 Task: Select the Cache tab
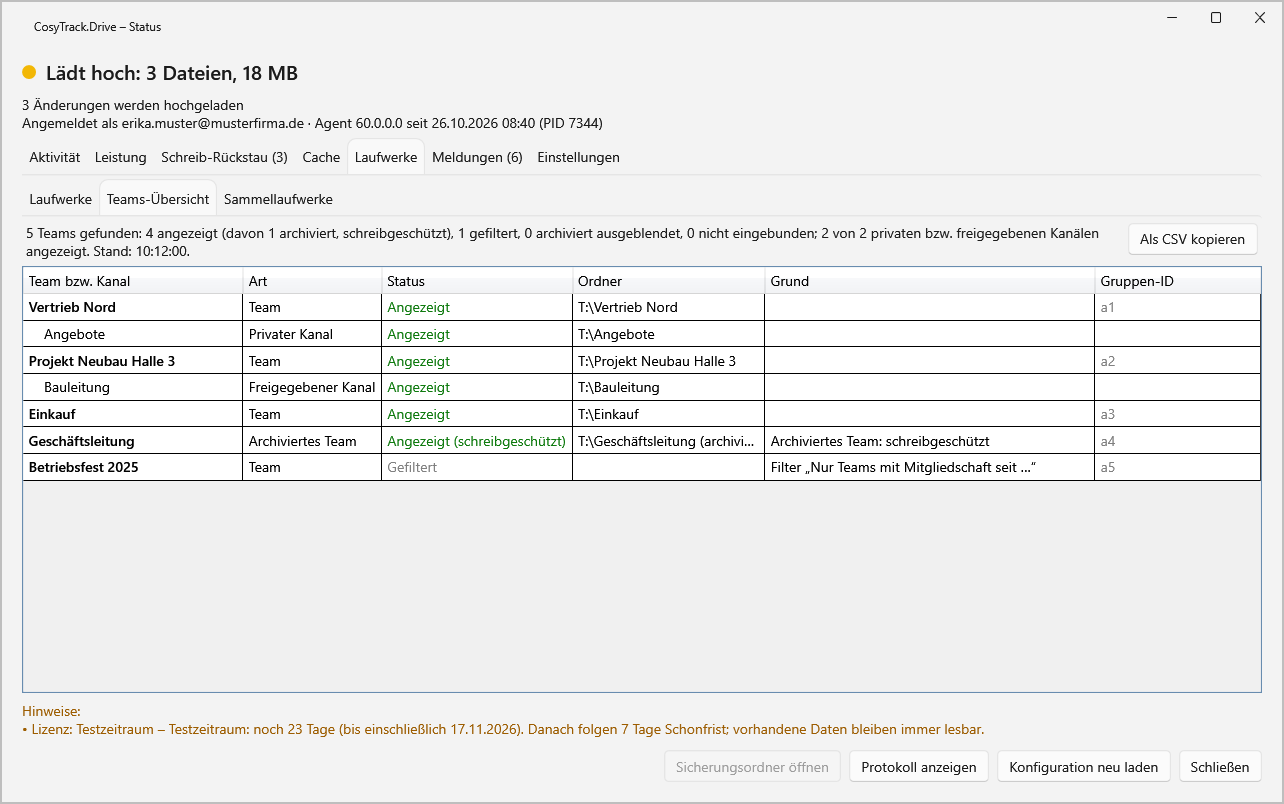pos(321,157)
